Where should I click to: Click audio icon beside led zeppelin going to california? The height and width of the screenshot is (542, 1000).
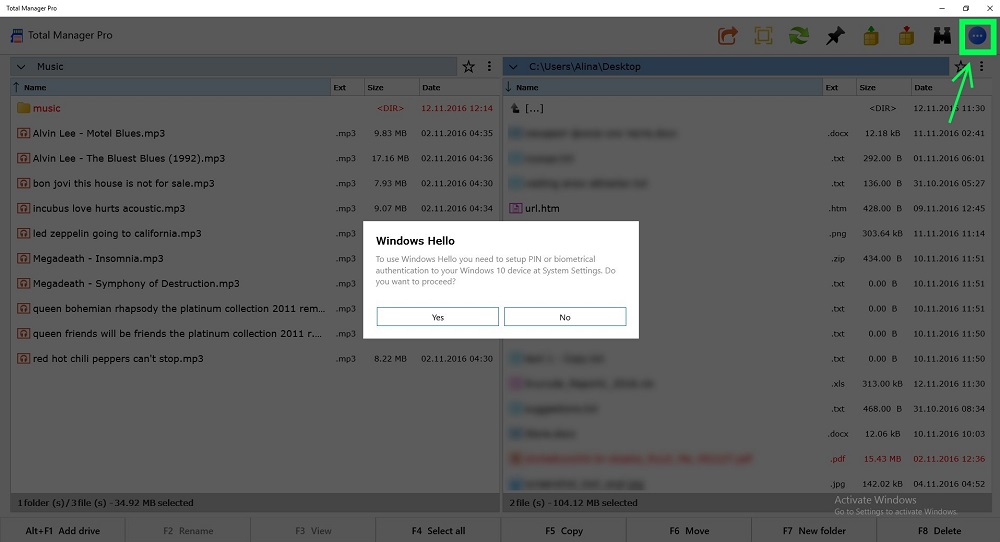tap(24, 233)
